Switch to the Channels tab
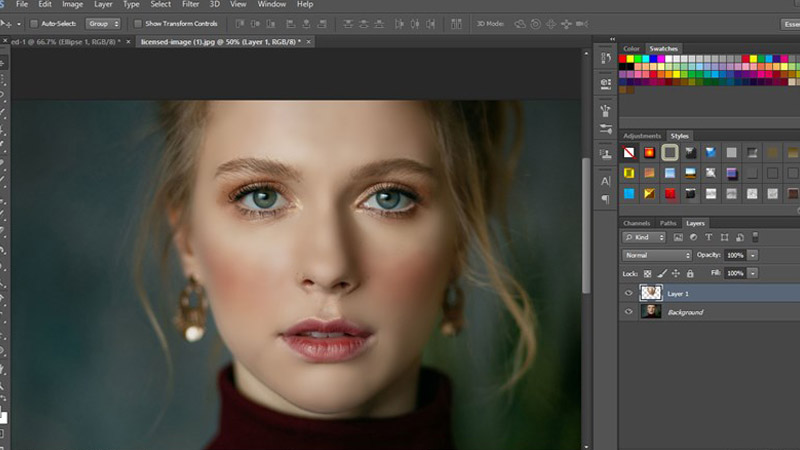This screenshot has width=800, height=450. [x=636, y=223]
